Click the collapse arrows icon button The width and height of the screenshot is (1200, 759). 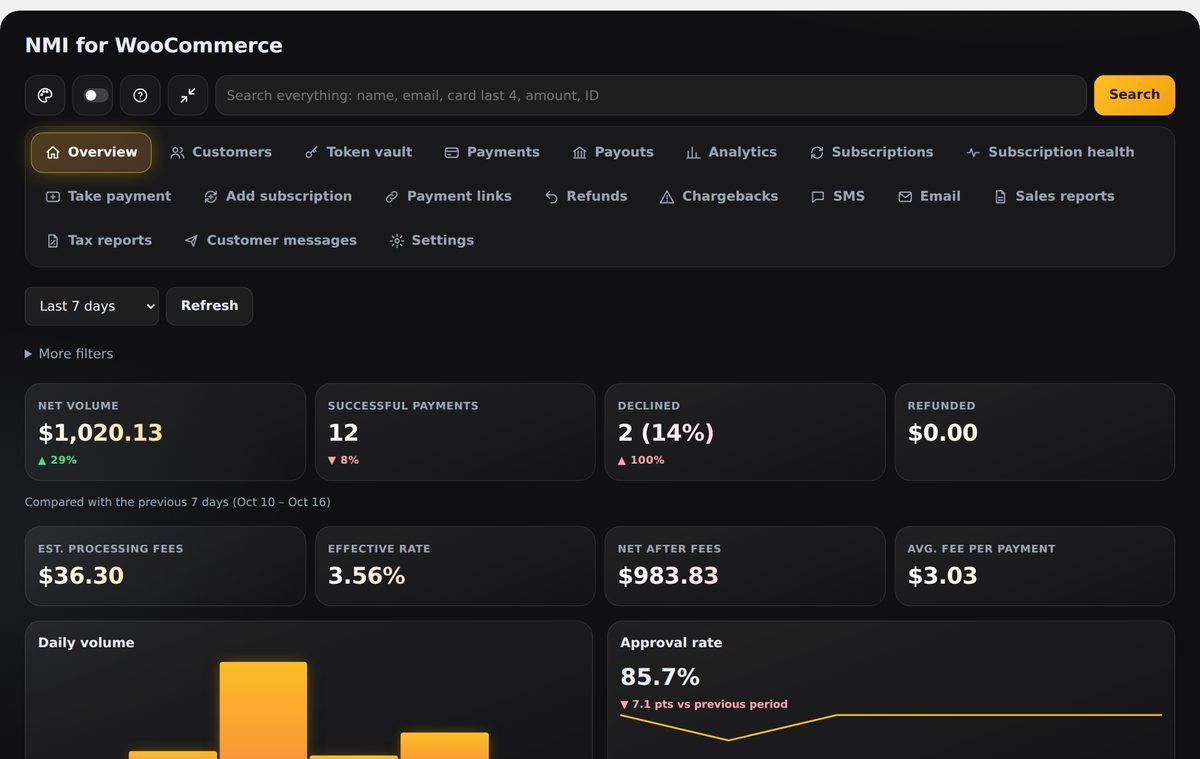[x=188, y=95]
